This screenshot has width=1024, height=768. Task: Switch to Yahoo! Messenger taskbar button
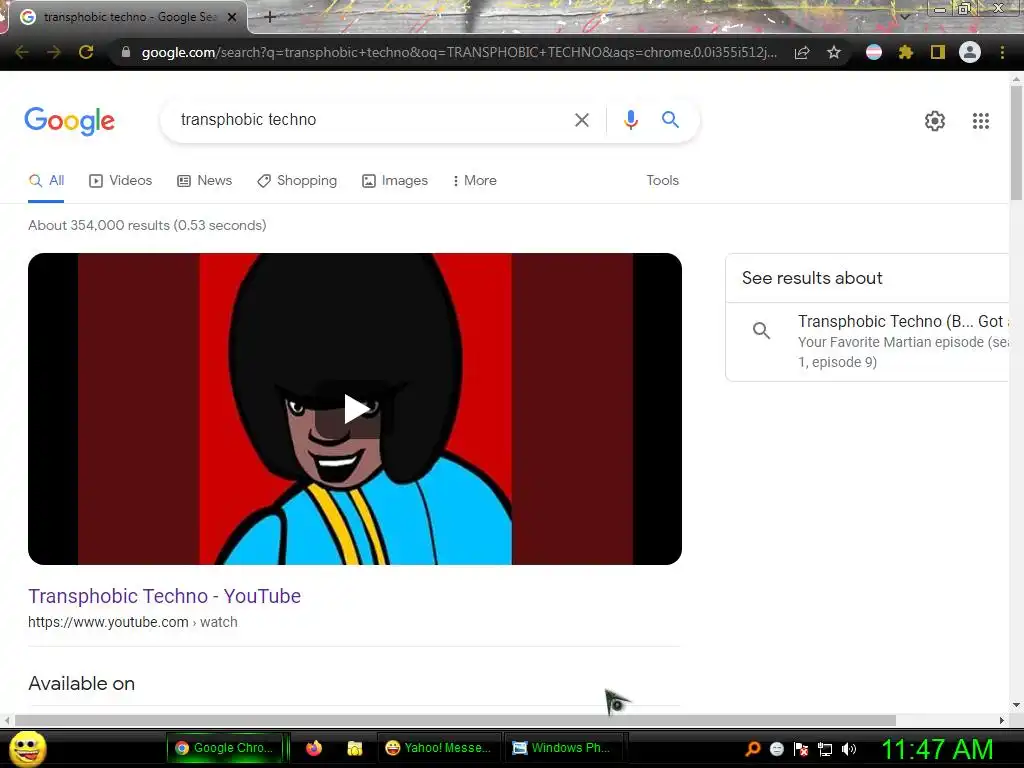[x=439, y=748]
